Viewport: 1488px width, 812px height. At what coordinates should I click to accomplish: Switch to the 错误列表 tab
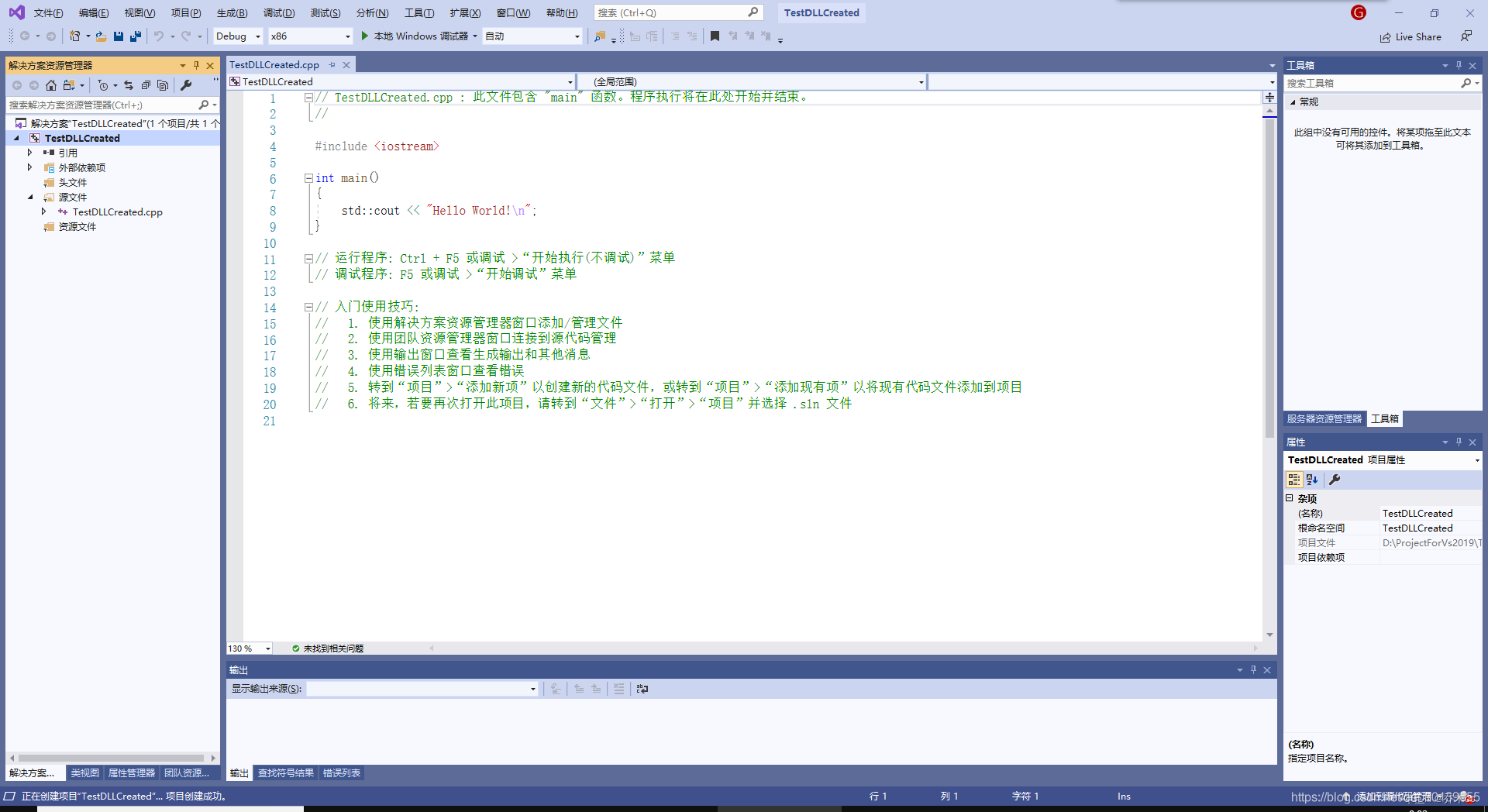(342, 773)
